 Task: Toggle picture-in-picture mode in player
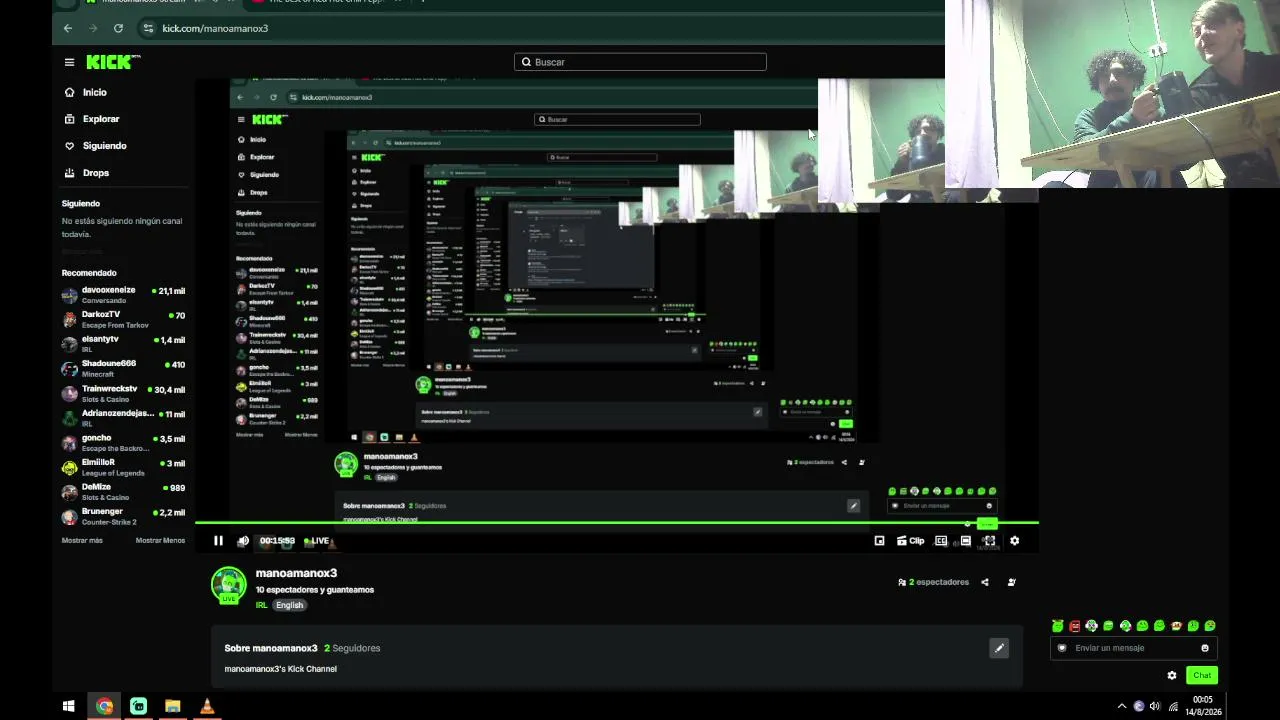(x=879, y=541)
